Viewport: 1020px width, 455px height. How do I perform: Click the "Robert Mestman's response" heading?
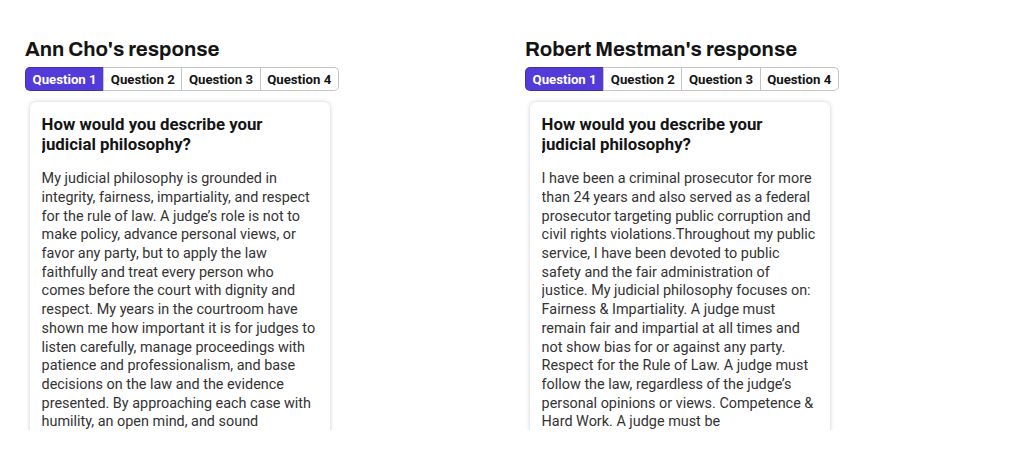click(661, 49)
